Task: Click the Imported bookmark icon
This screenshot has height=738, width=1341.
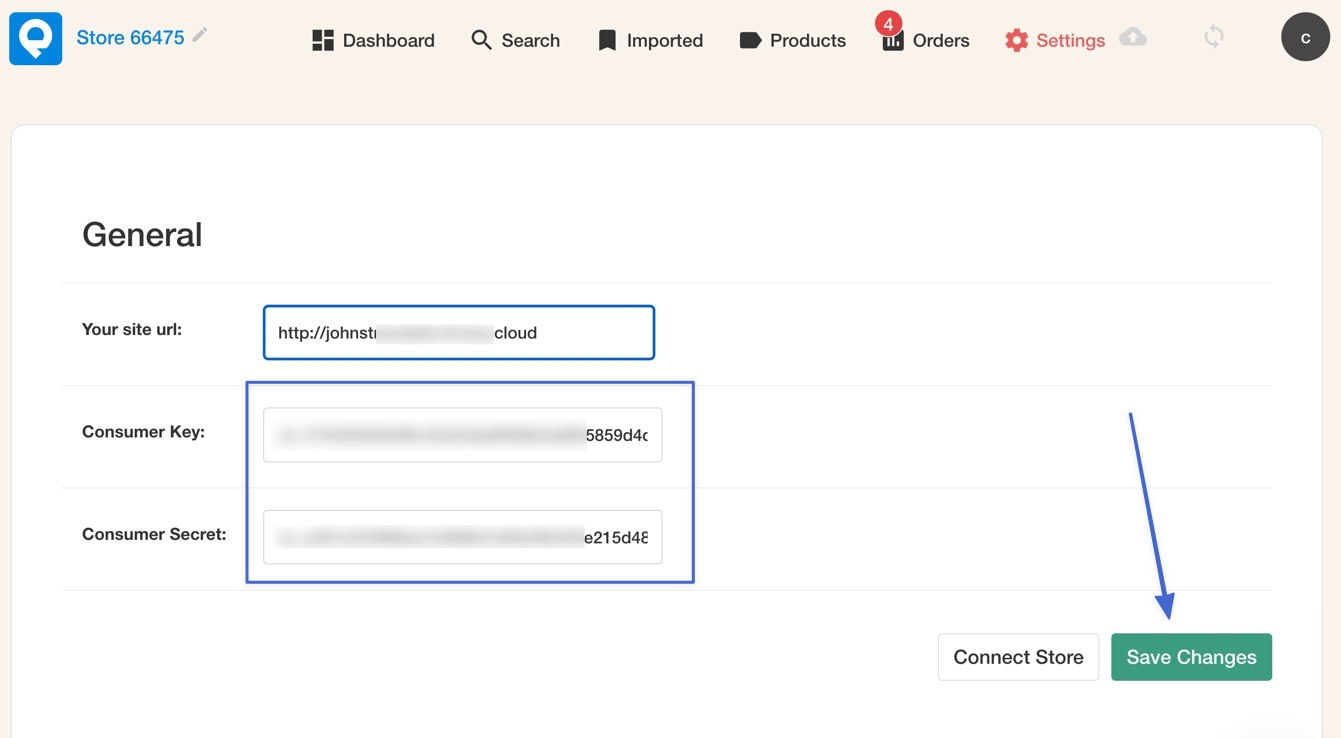Action: [x=607, y=40]
